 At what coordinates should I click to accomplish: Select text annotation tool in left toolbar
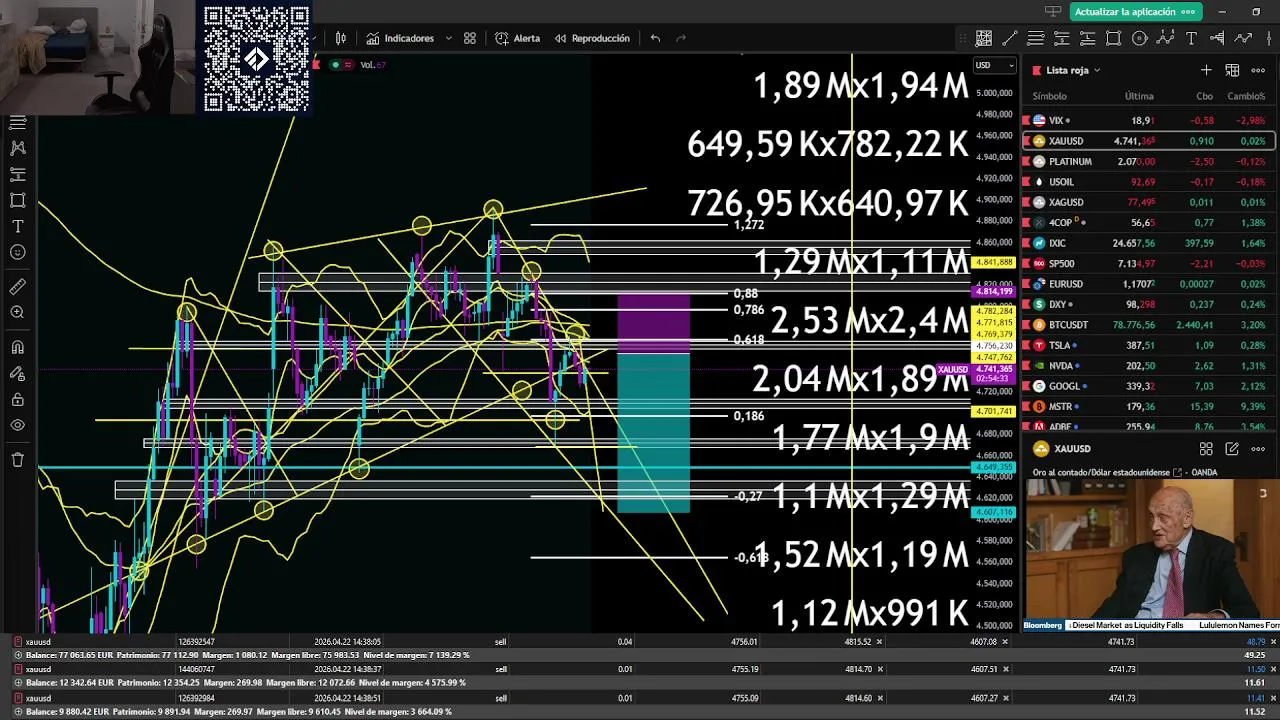coord(17,226)
